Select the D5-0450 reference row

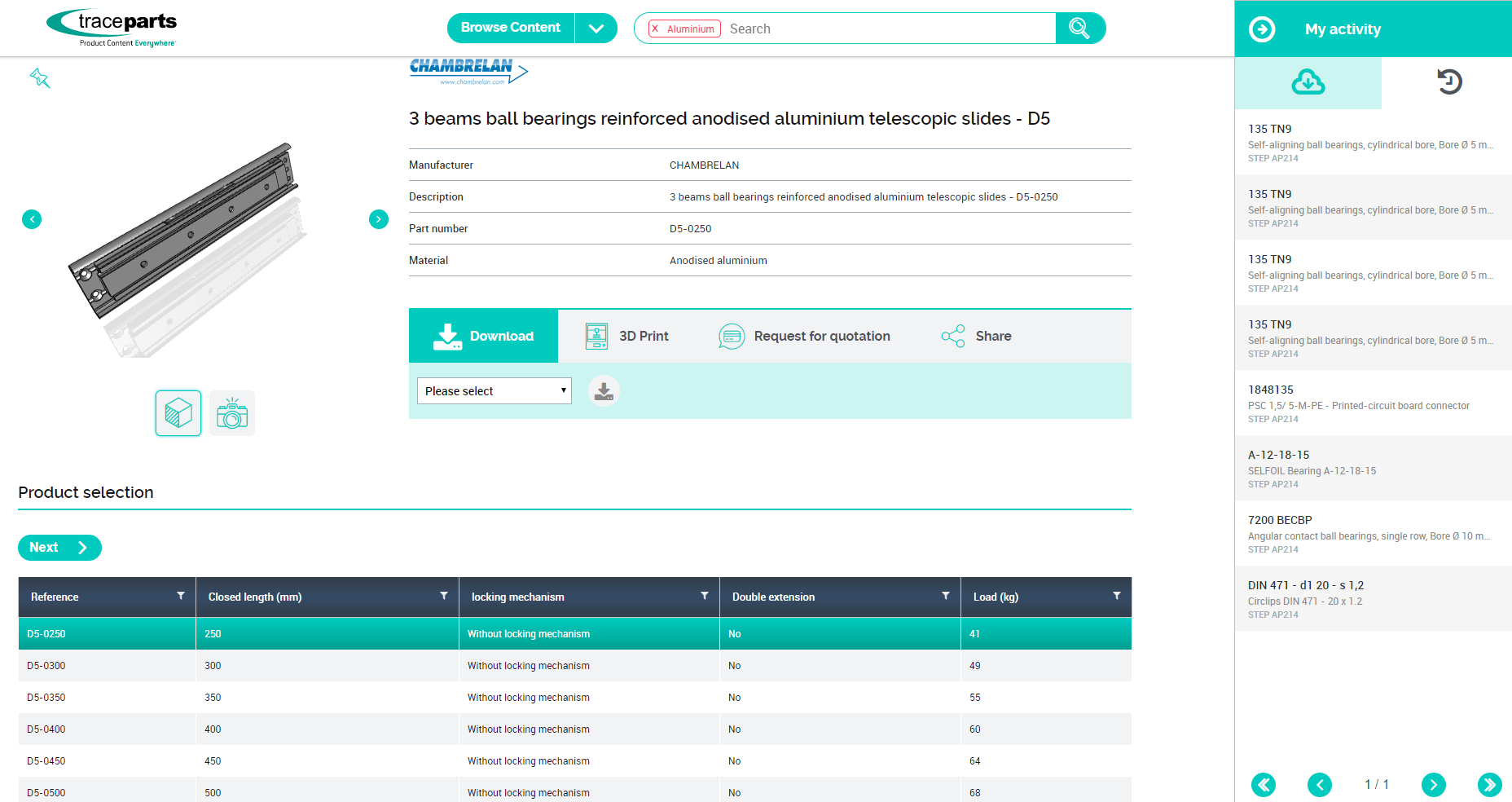pos(575,760)
